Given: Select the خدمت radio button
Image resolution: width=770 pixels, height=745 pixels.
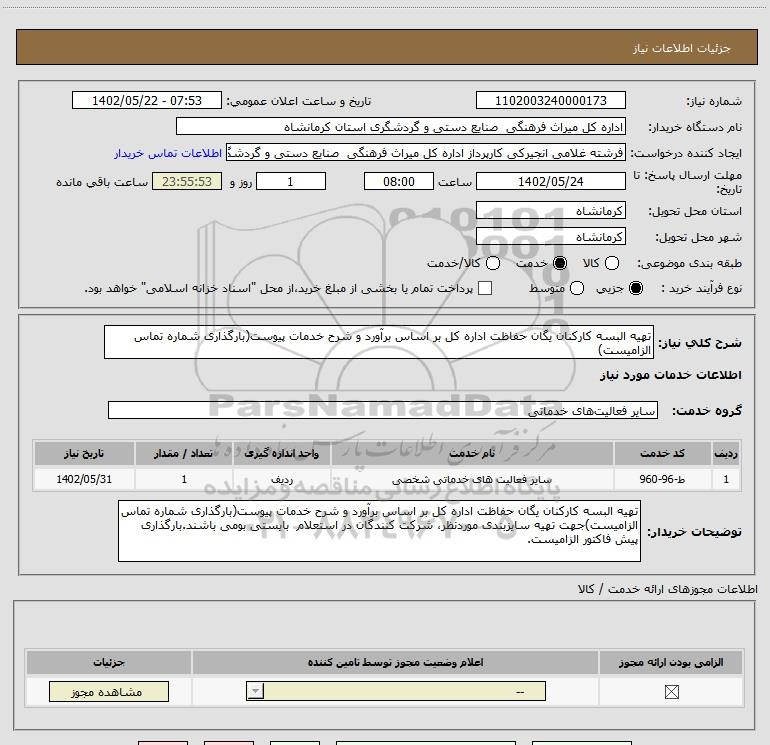Looking at the screenshot, I should (559, 263).
